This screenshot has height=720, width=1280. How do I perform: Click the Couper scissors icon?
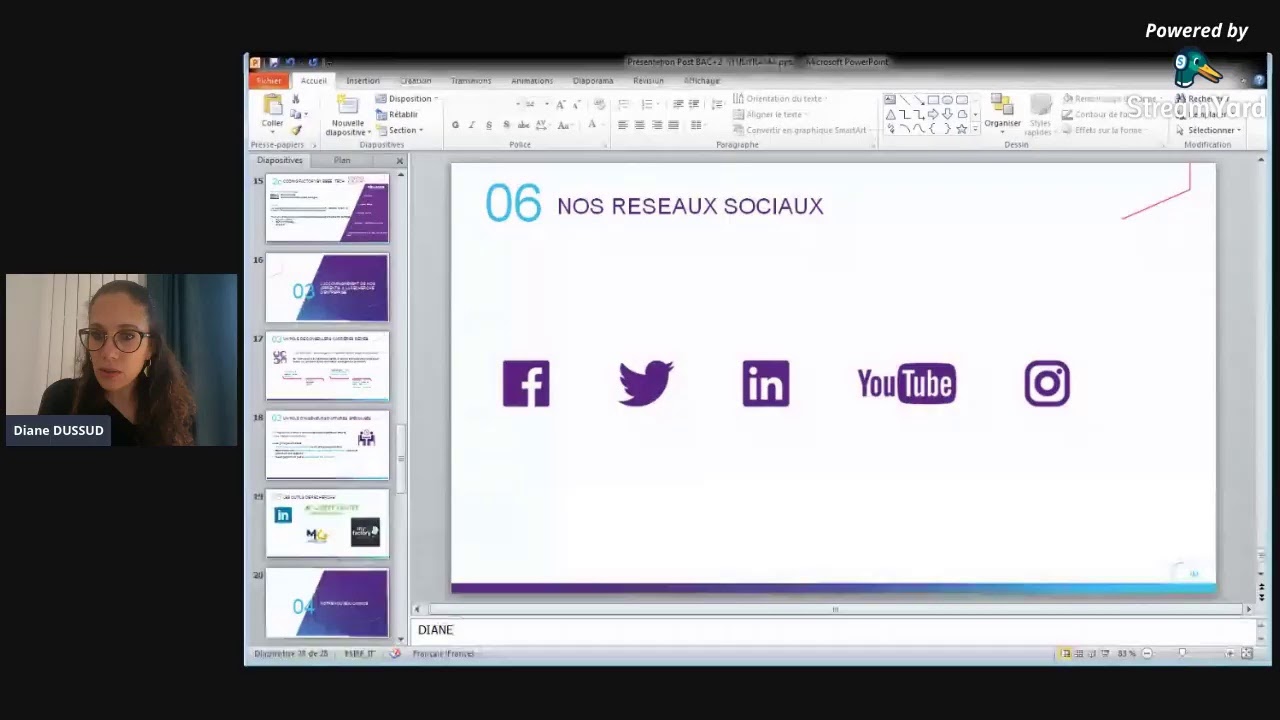(296, 99)
